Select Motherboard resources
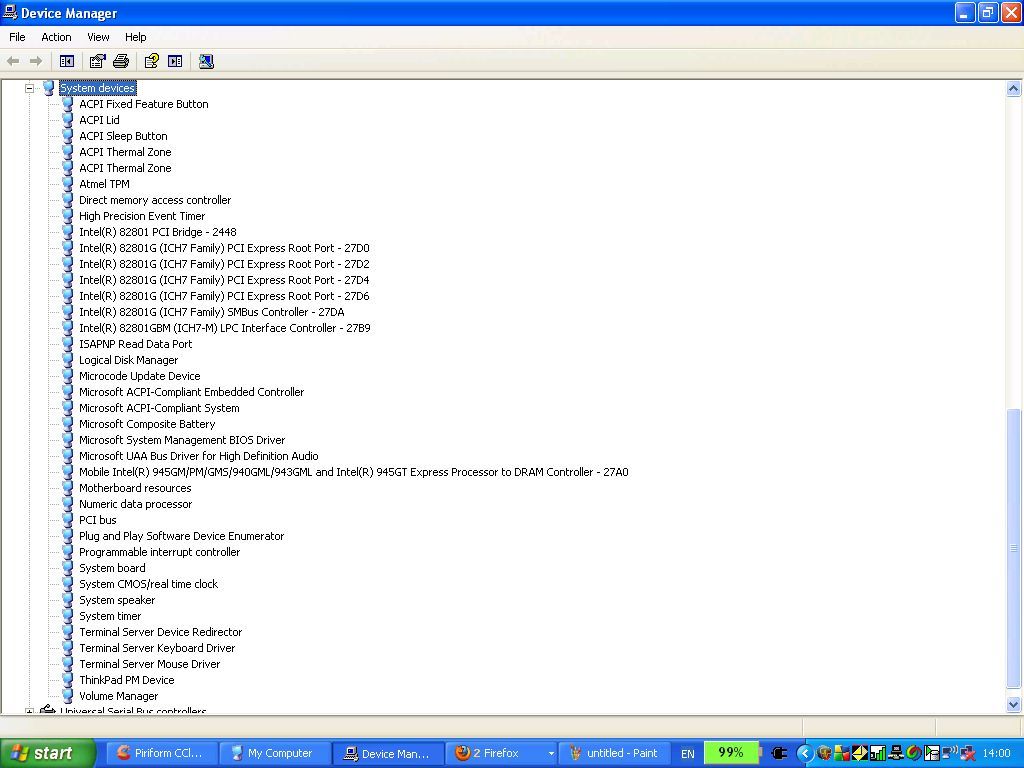Screen dimensions: 1024x768 pyautogui.click(x=135, y=488)
